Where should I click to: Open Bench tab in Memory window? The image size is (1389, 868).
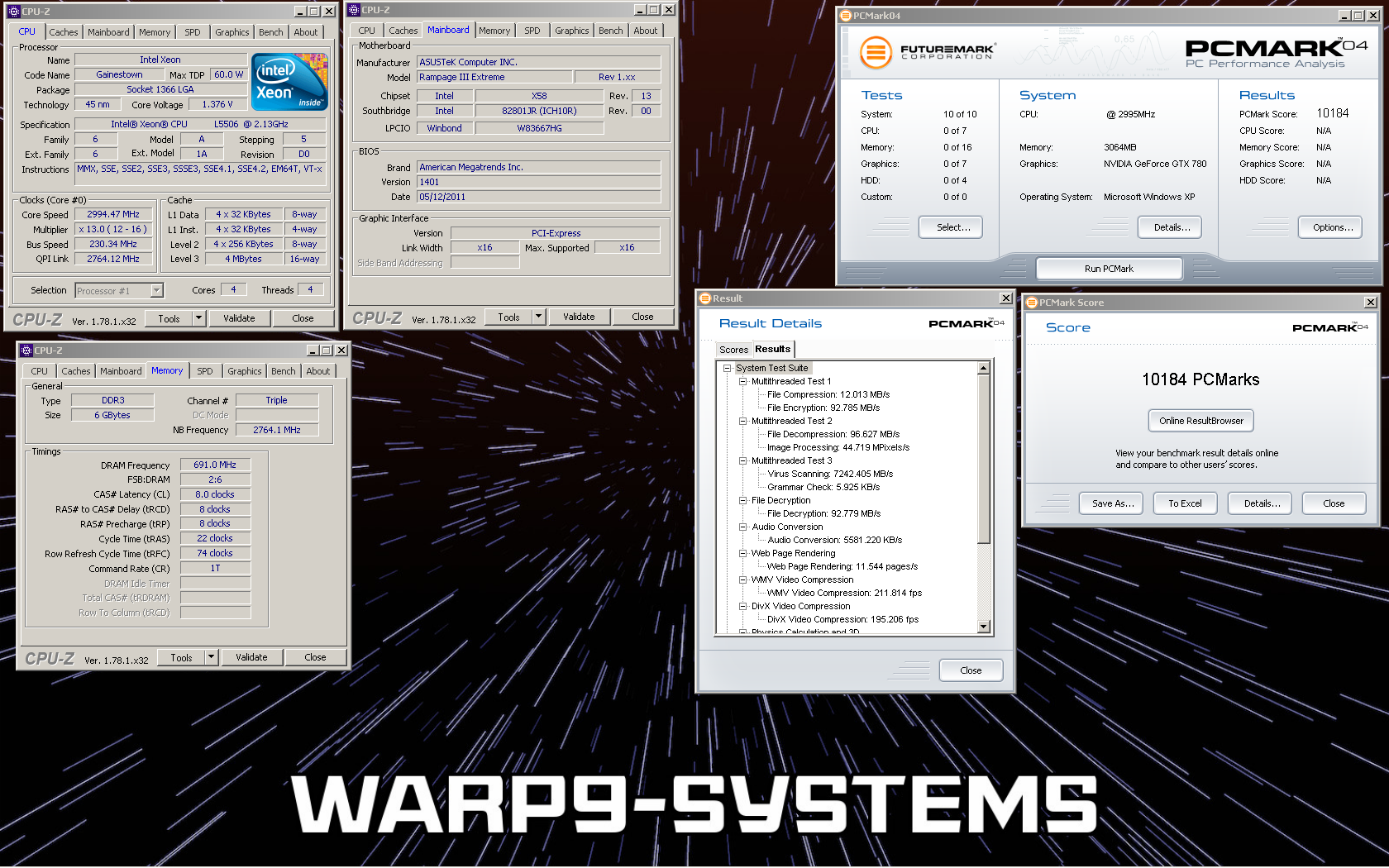284,371
